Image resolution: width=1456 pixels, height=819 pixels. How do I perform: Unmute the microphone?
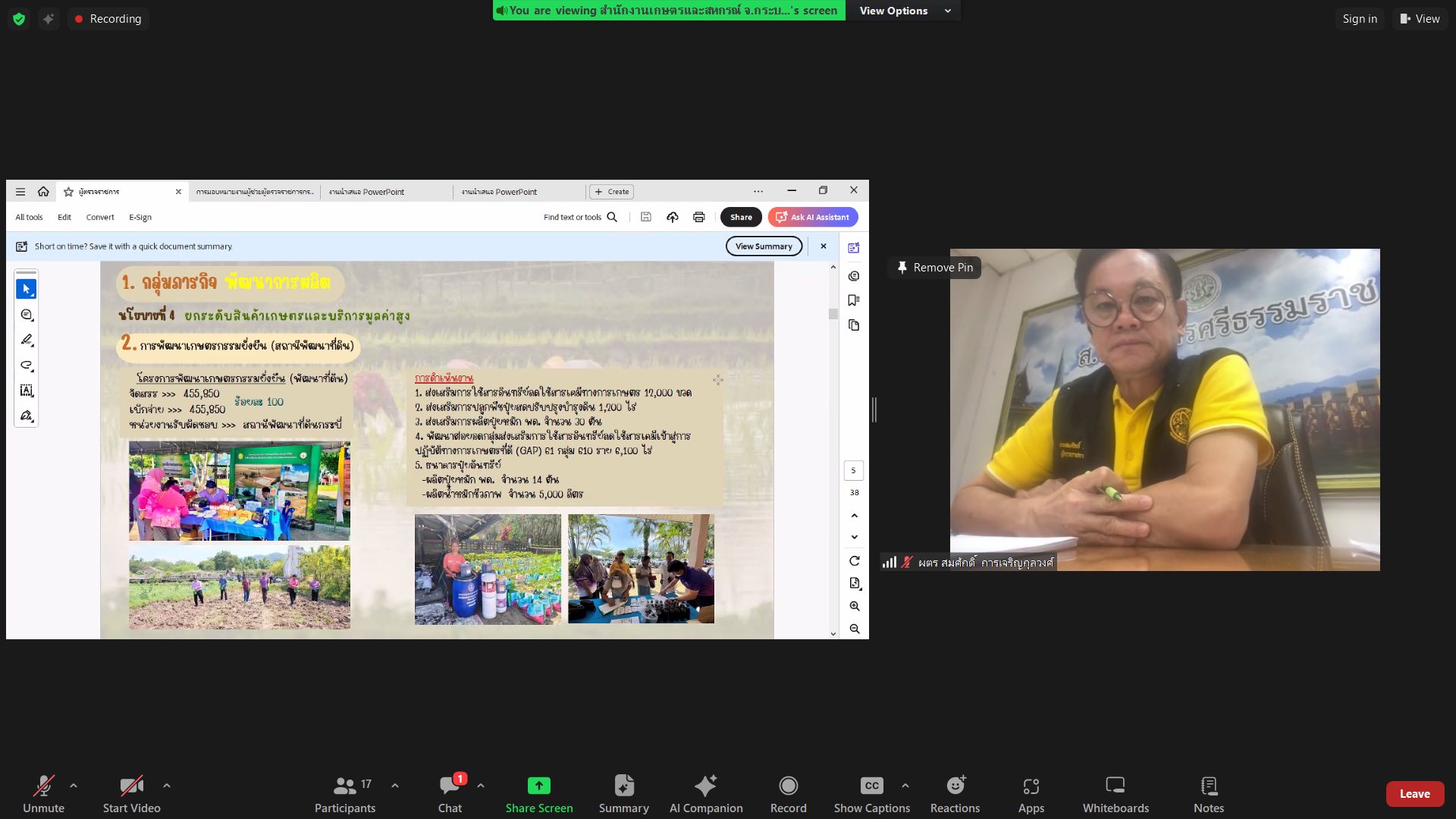(43, 793)
